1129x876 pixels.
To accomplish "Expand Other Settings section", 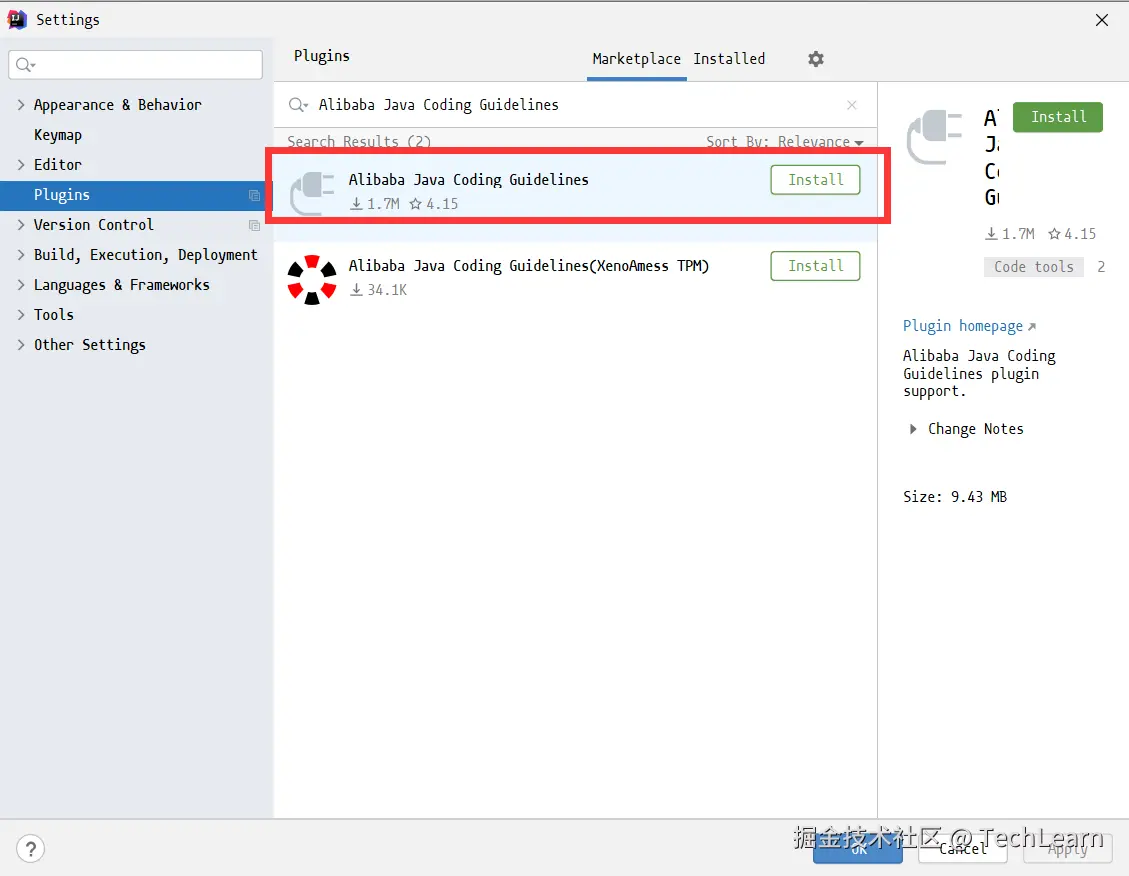I will click(x=21, y=345).
